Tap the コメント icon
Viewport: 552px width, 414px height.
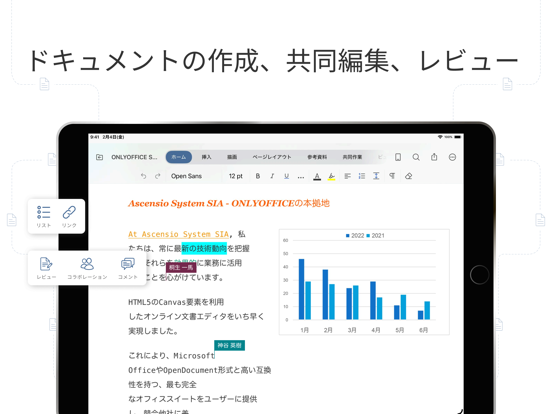point(127,268)
